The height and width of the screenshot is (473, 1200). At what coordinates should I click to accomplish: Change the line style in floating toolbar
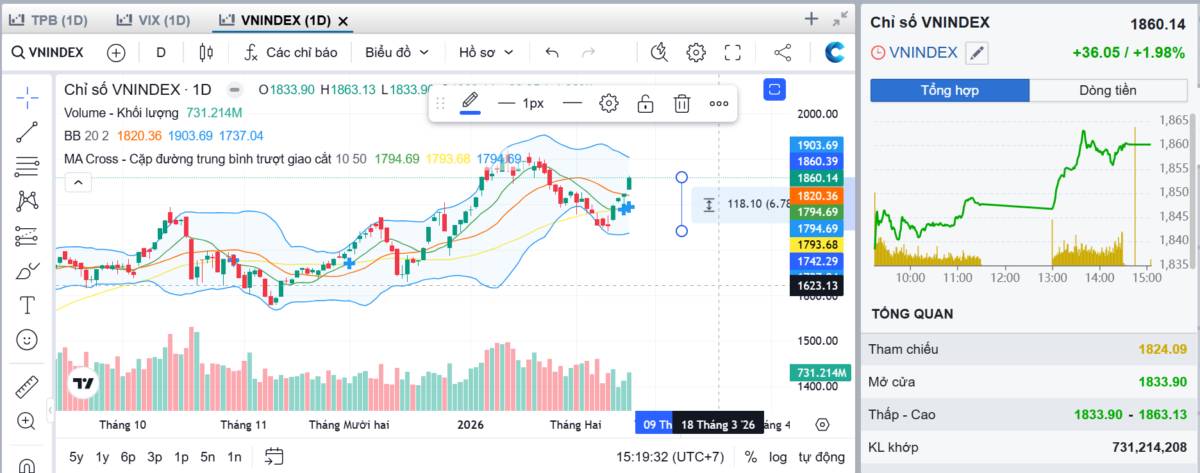[x=572, y=103]
